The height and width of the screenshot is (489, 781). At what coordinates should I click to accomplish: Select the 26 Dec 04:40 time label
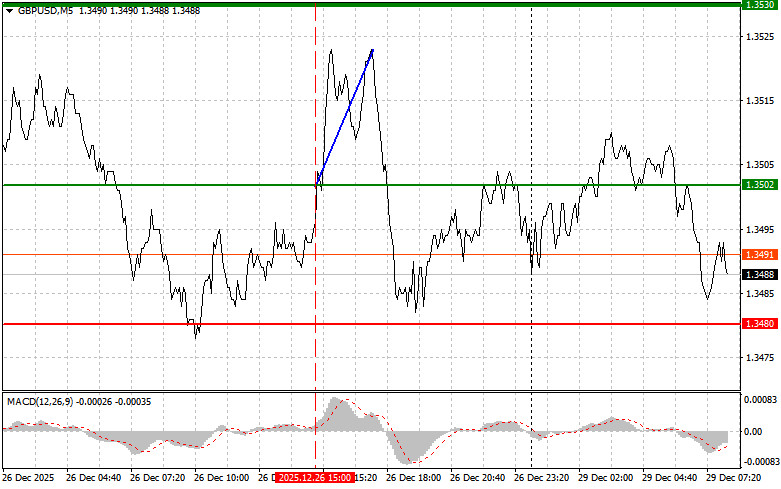point(93,478)
